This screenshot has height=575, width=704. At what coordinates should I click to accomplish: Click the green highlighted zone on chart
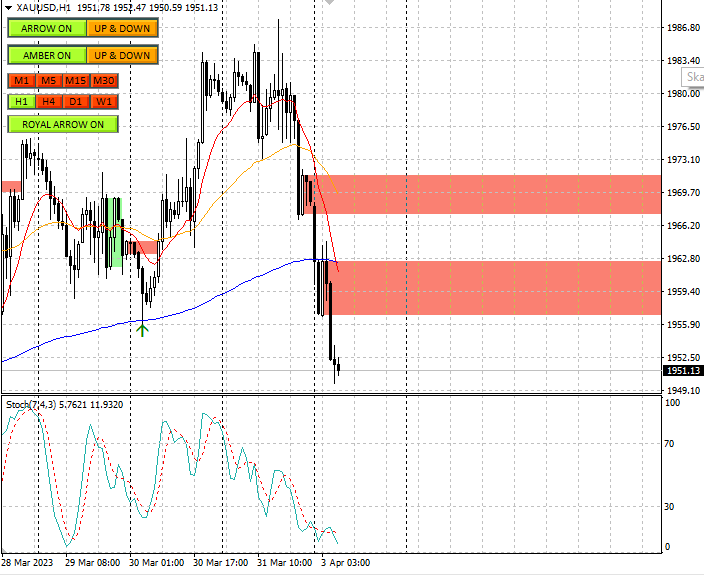[114, 232]
